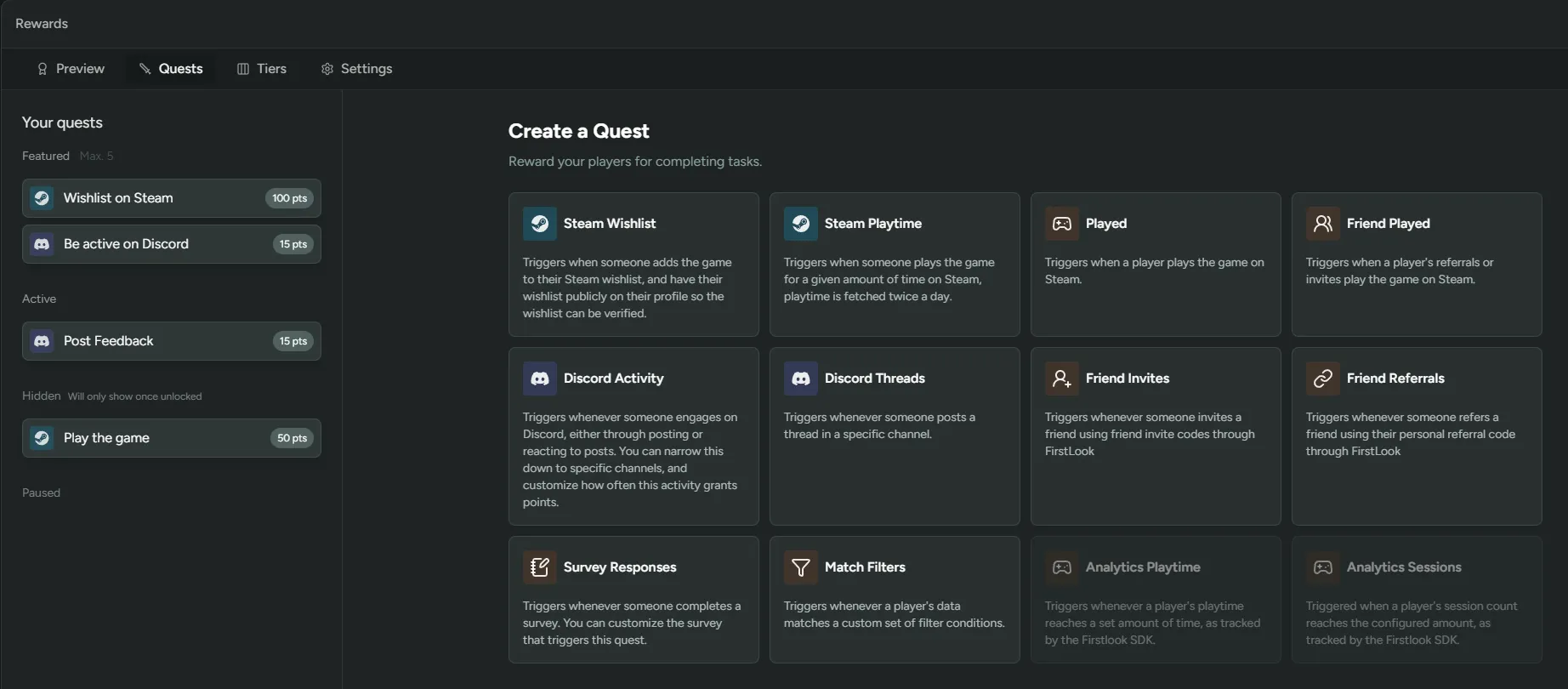The image size is (1568, 689).
Task: Click the Create a Quest heading
Action: 578,131
